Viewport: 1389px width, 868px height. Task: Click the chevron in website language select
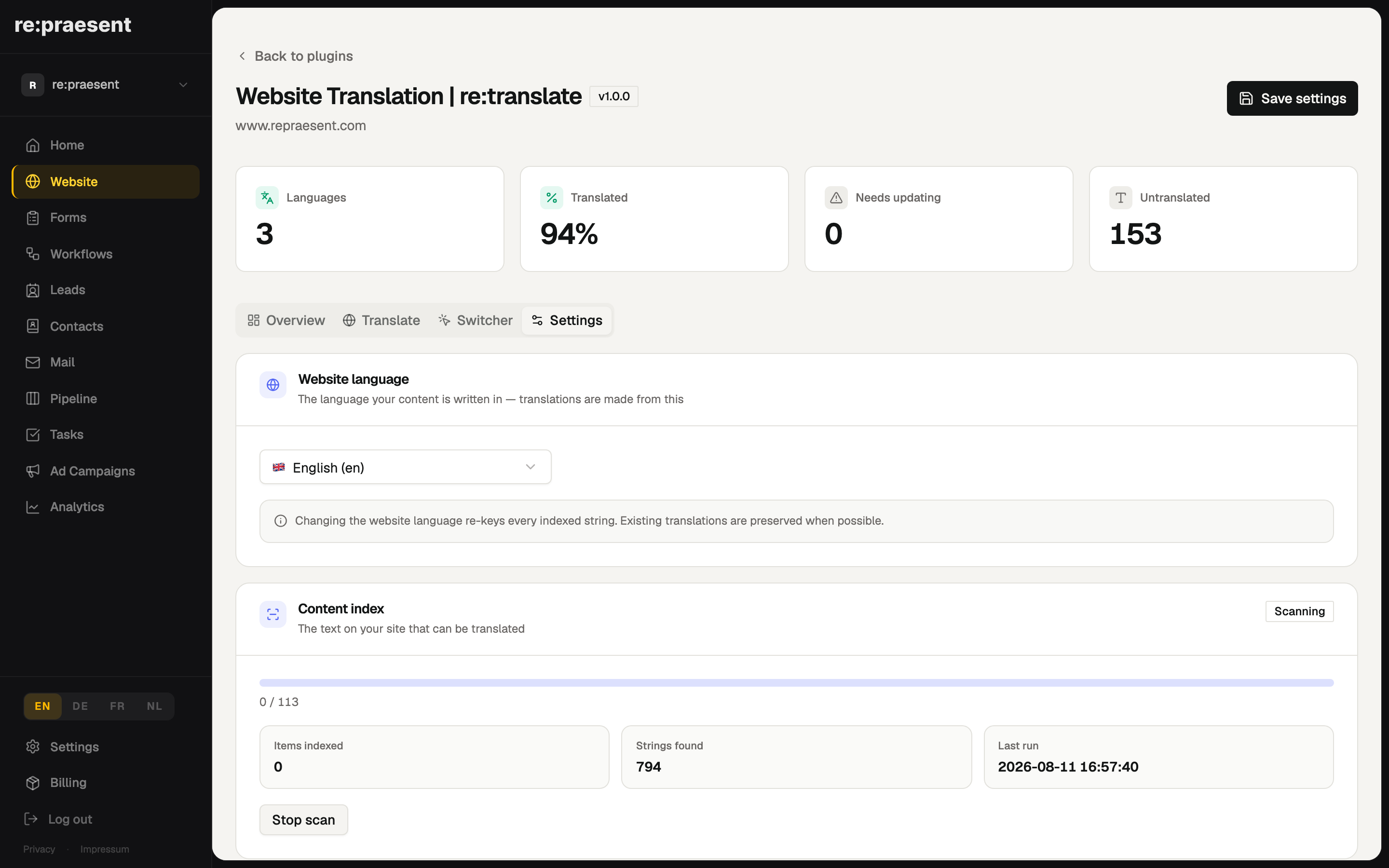[531, 467]
